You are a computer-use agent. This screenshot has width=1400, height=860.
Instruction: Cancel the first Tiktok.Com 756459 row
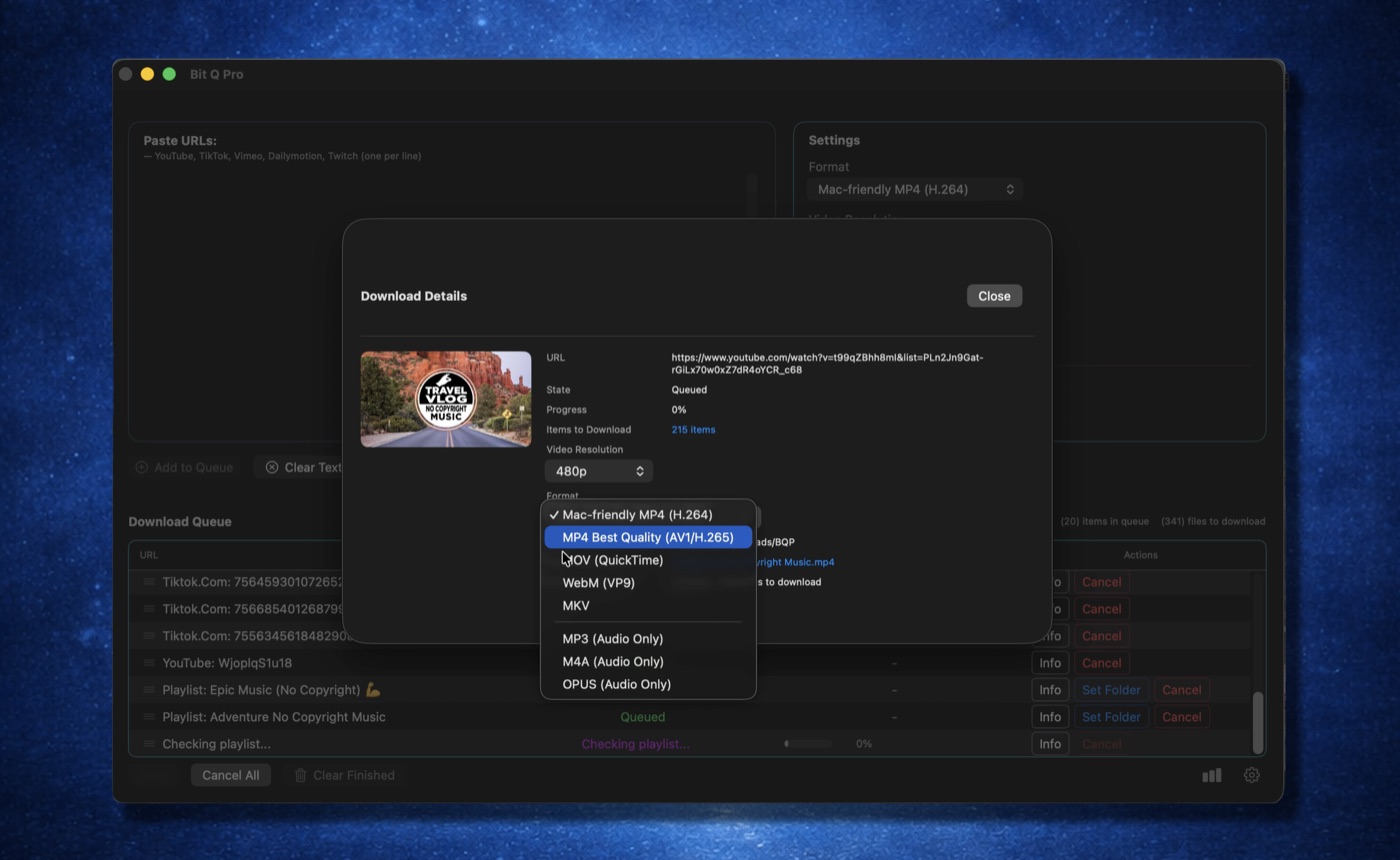[1101, 582]
